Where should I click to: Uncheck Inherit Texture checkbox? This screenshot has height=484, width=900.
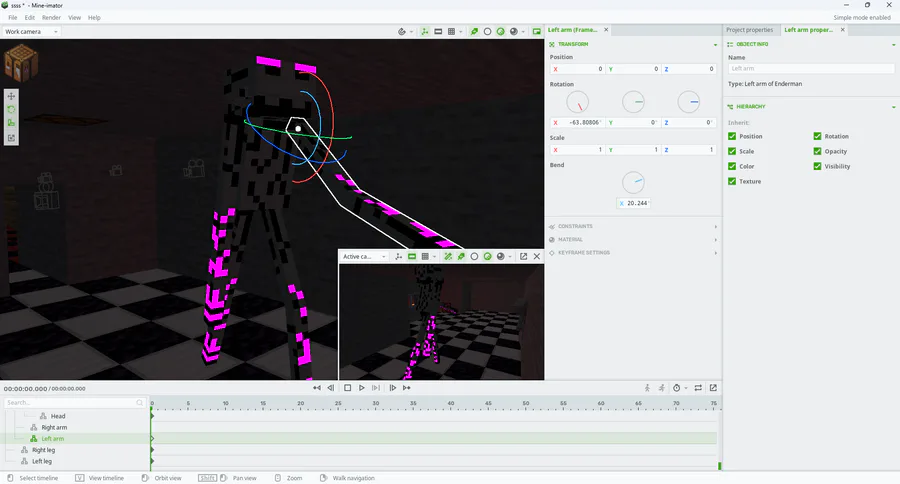click(732, 181)
